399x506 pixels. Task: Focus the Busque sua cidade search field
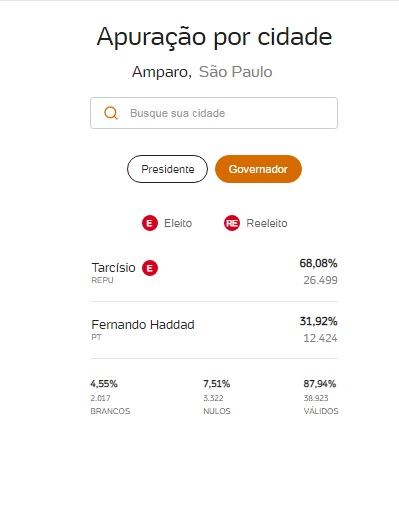pyautogui.click(x=214, y=113)
